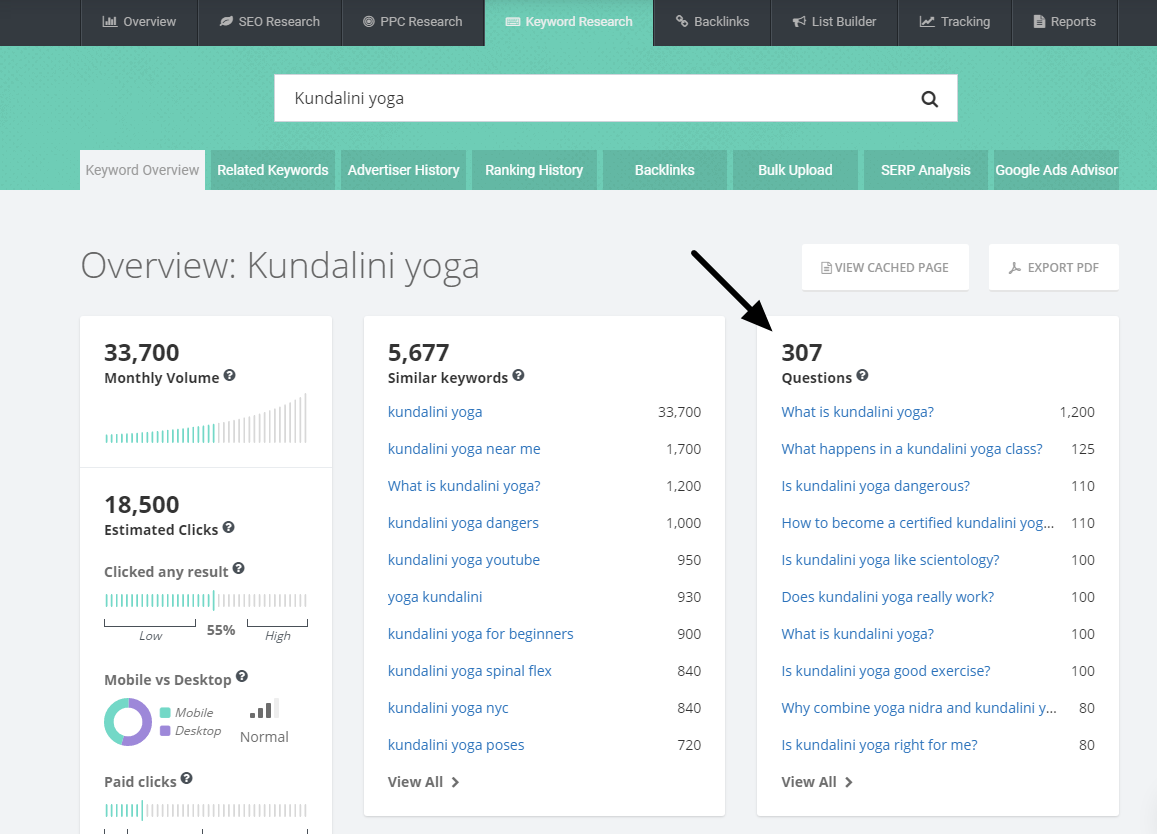Screen dimensions: 1157x834
Task: Select the Keyword Overview sub-tab
Action: coord(142,170)
